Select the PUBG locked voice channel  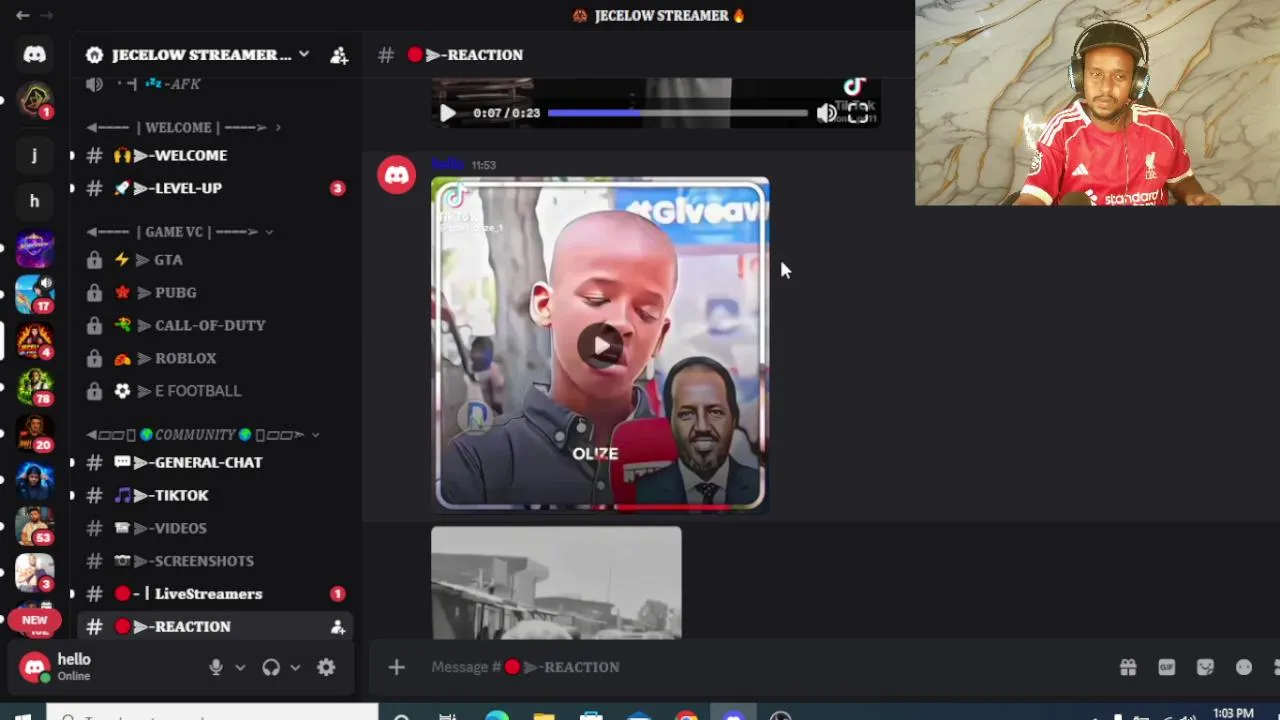click(215, 292)
